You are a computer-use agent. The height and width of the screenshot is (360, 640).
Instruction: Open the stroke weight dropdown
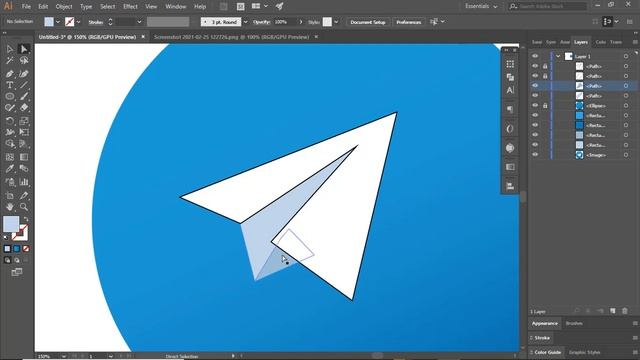(x=139, y=22)
